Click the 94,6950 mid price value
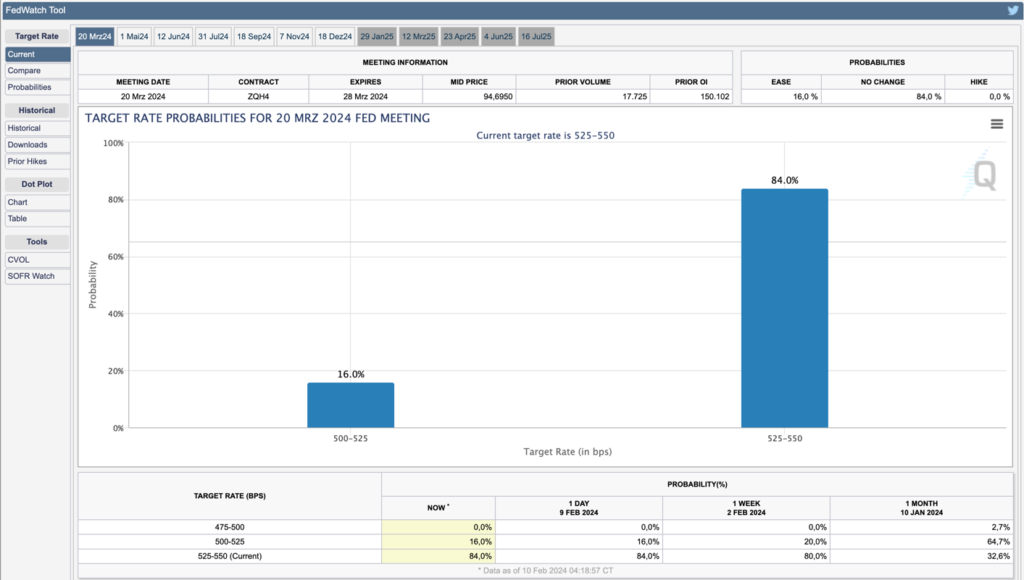The image size is (1024, 580). [498, 96]
